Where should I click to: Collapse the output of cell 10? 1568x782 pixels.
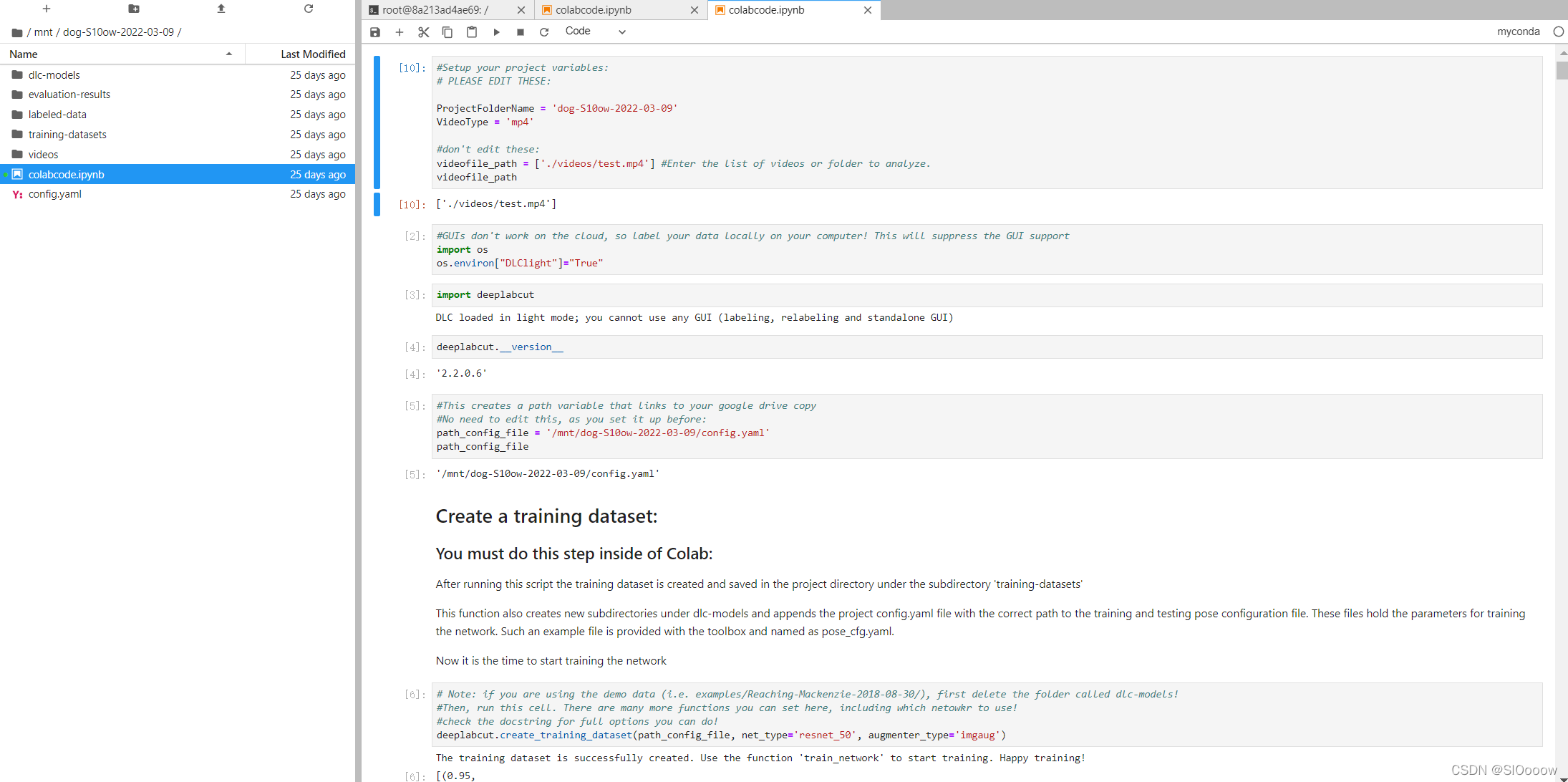377,204
